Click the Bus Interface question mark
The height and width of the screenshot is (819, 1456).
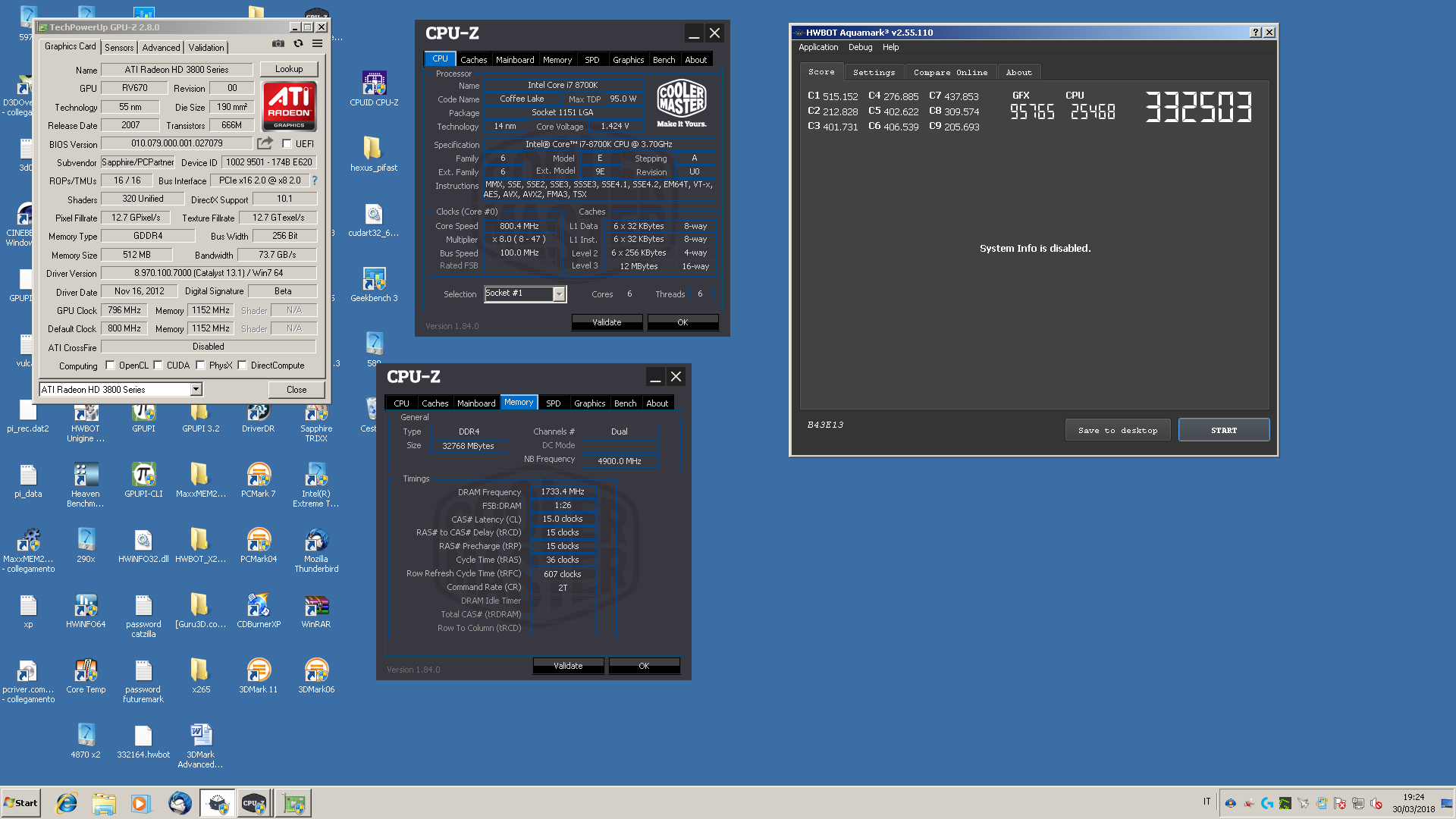pos(314,180)
